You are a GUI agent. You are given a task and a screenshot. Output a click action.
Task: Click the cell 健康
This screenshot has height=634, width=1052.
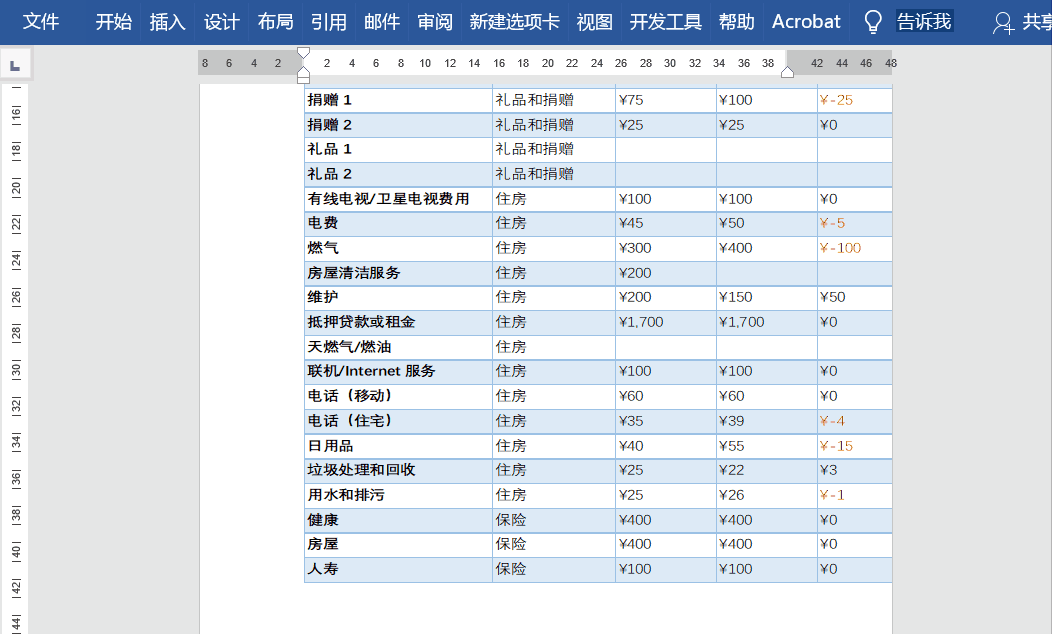[399, 520]
